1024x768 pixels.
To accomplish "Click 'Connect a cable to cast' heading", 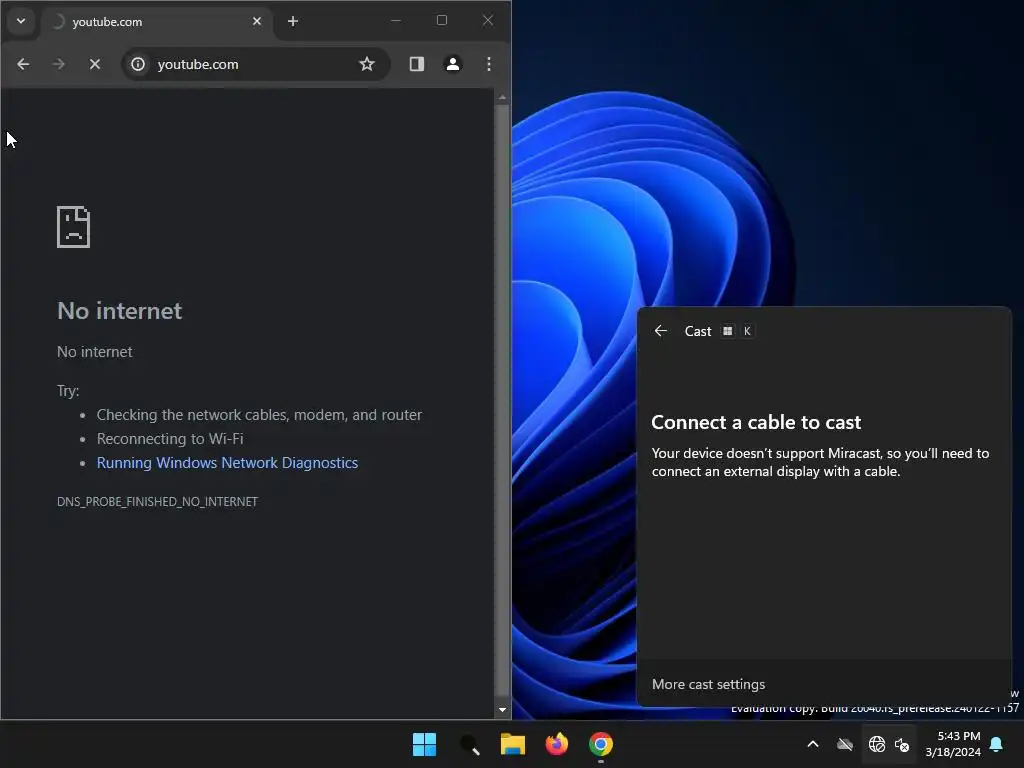I will pos(756,423).
